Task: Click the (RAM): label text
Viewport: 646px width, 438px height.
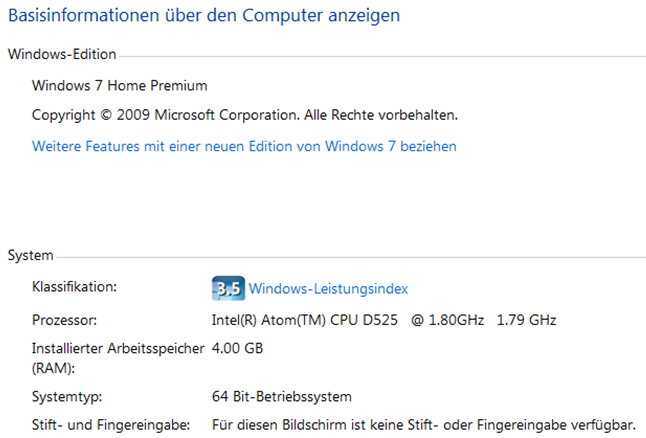Action: (54, 368)
